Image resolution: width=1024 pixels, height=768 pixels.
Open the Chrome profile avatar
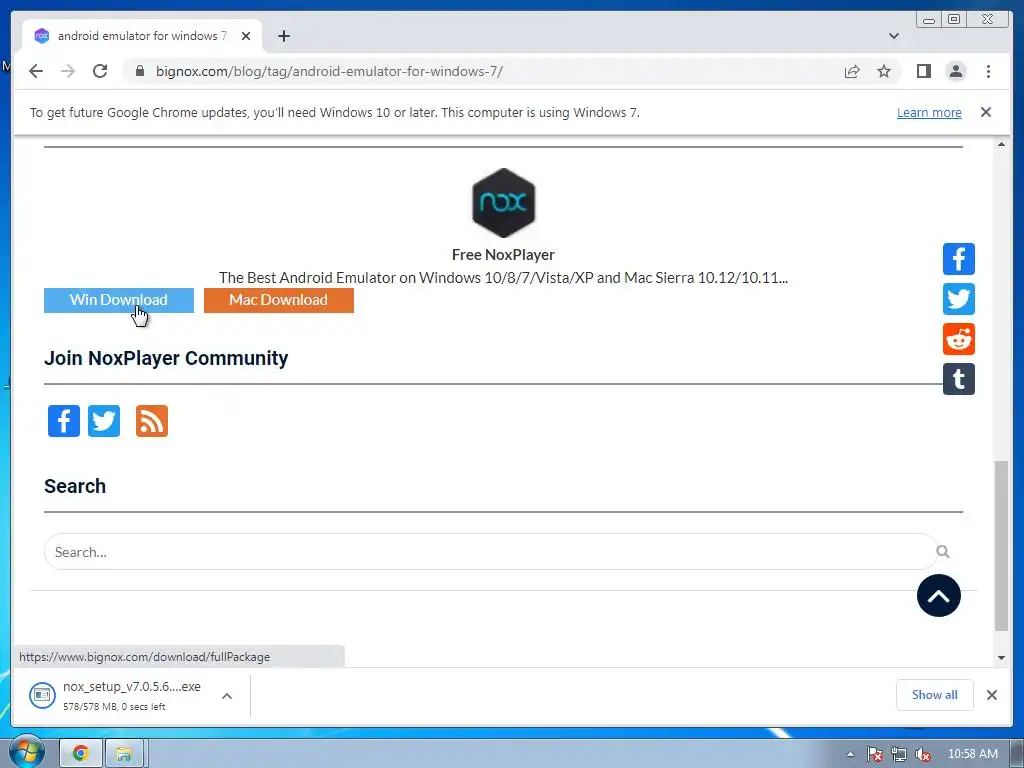point(956,71)
